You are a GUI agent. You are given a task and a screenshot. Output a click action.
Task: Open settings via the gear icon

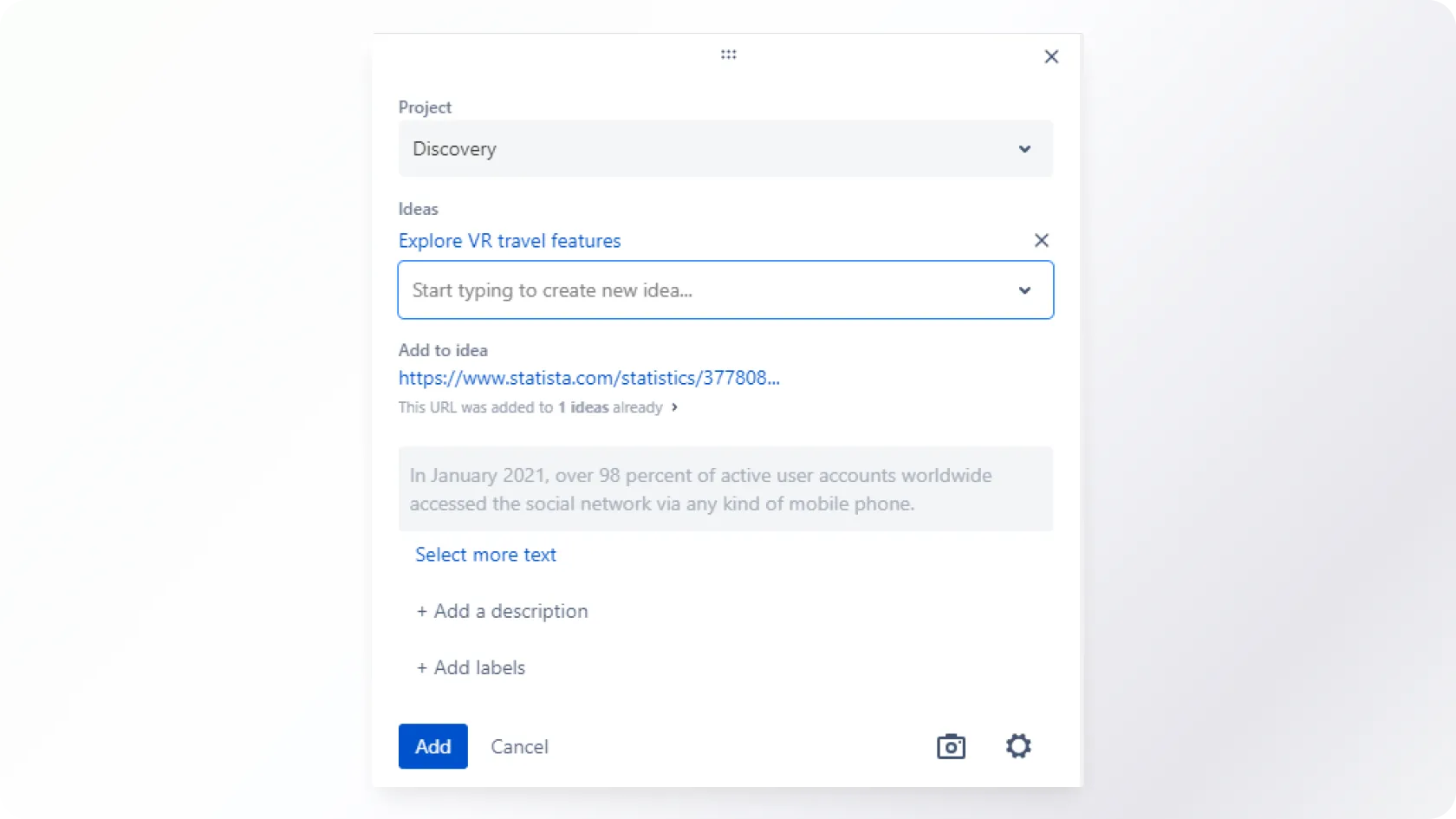click(x=1018, y=746)
